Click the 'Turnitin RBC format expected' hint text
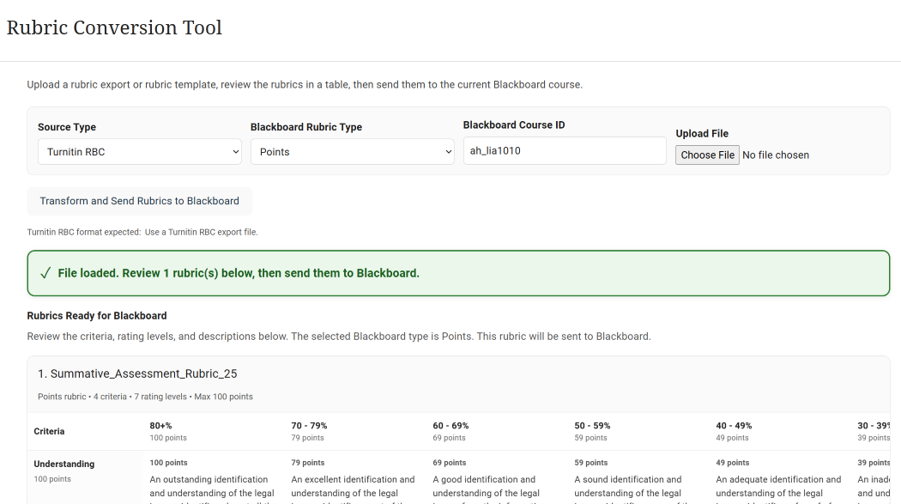The image size is (901, 504). (143, 232)
